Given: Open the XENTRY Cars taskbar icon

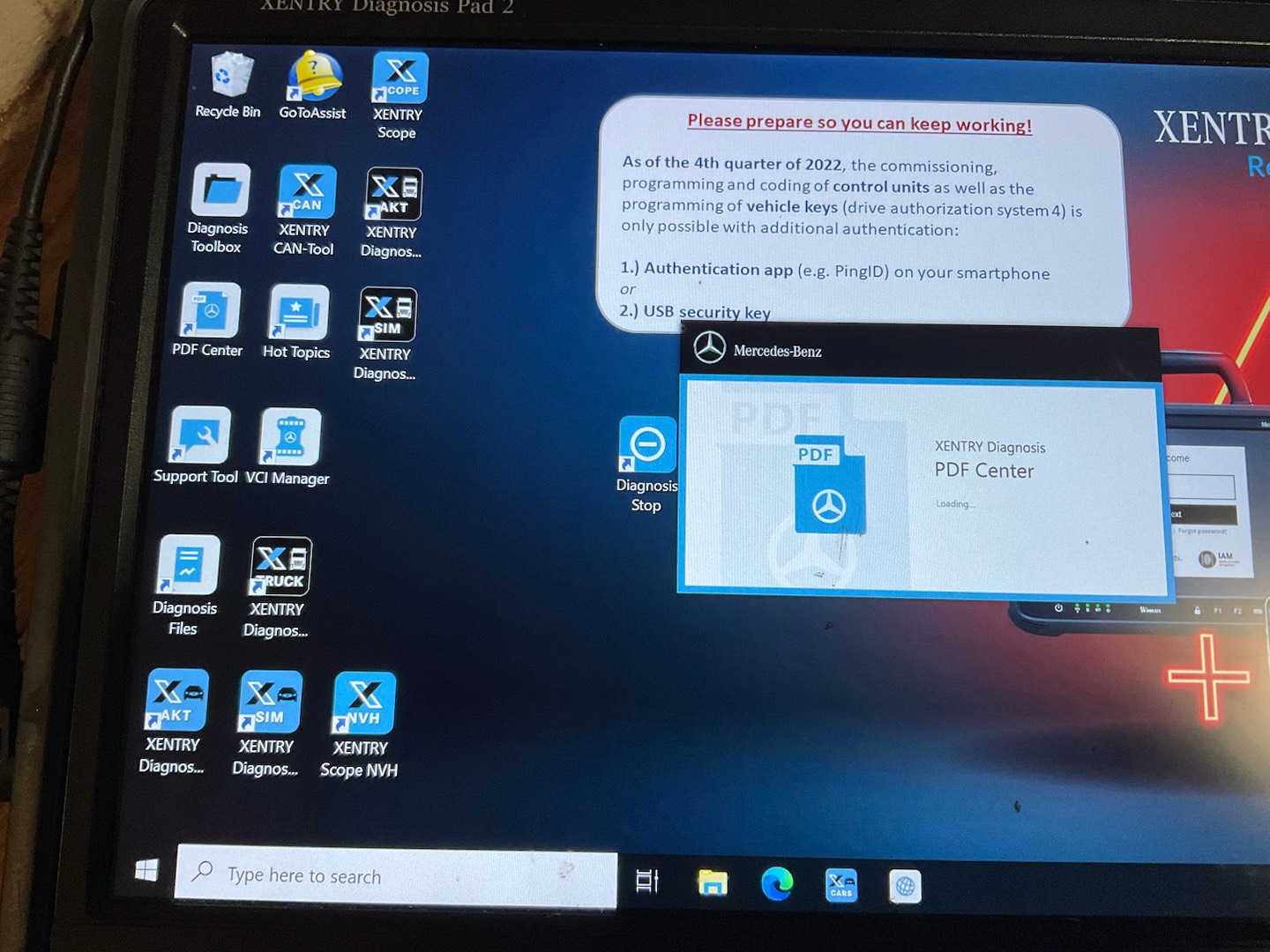Looking at the screenshot, I should [x=841, y=885].
